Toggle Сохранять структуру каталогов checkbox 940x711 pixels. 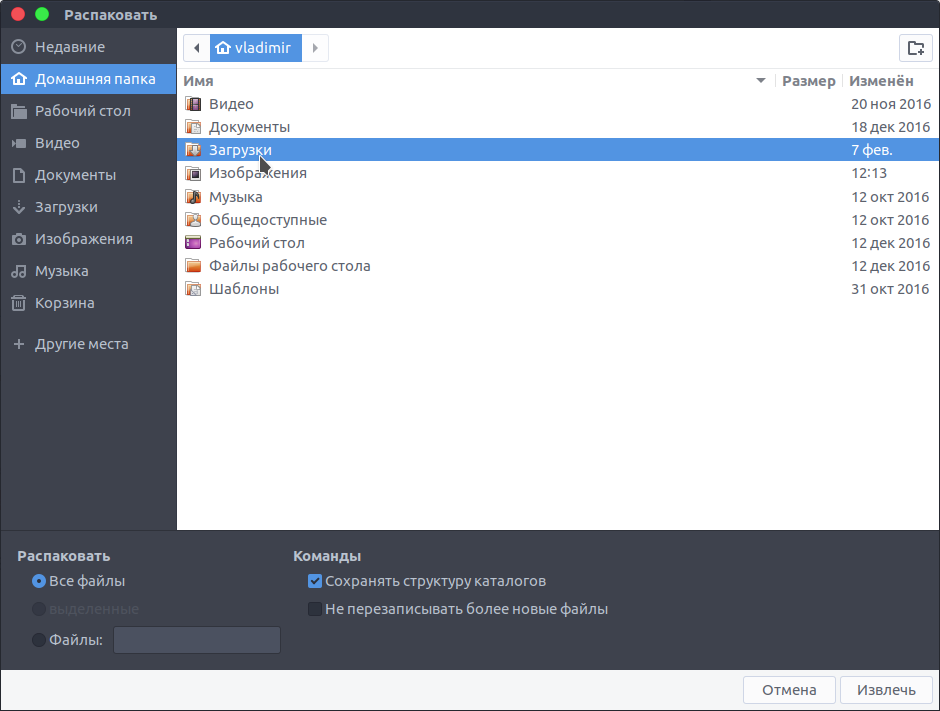coord(315,581)
